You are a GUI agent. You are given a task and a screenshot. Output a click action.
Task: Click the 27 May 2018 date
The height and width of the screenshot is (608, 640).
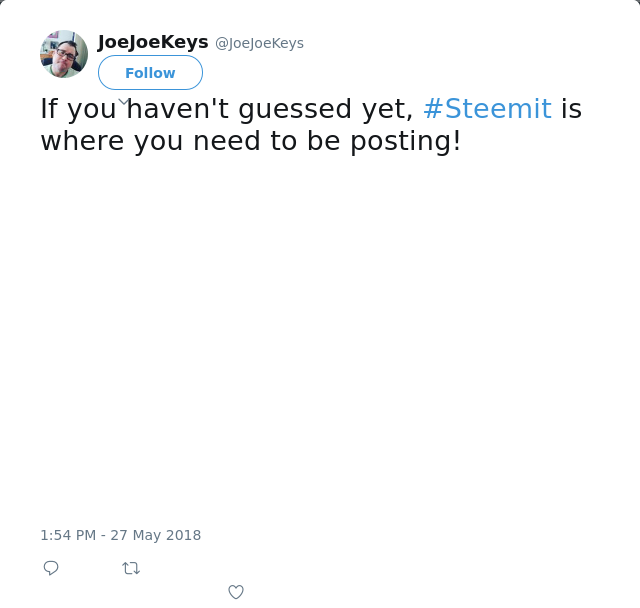(x=155, y=535)
